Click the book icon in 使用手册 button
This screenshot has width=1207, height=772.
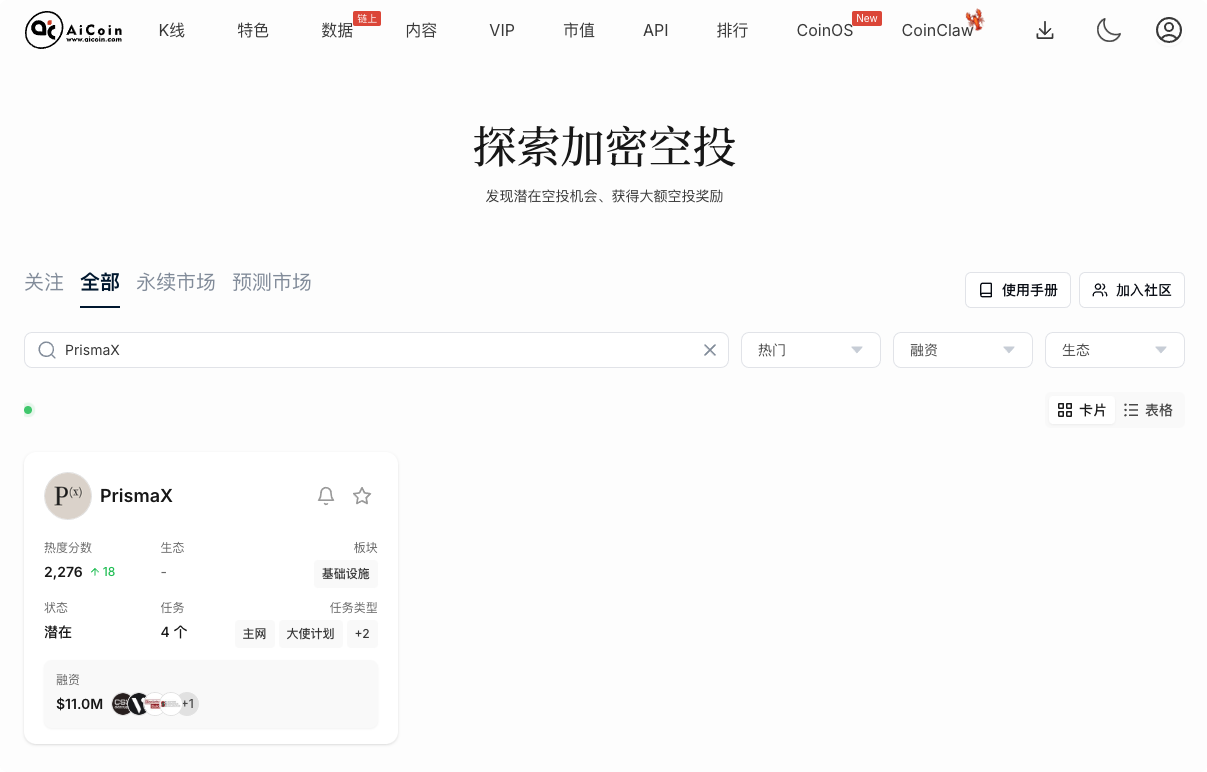click(986, 290)
